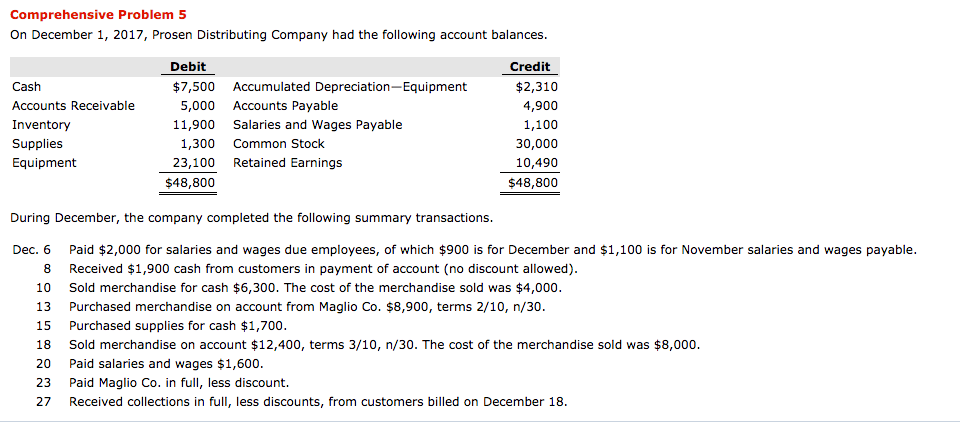Viewport: 960px width, 422px height.
Task: Click Accumulated Depreciation—Equipment label
Action: [349, 87]
